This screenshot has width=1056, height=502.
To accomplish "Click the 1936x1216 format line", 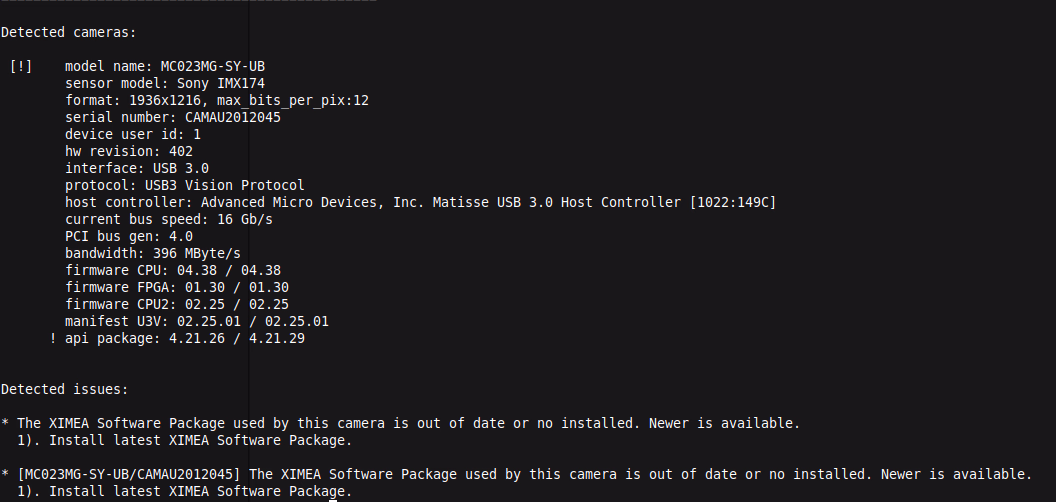I will 216,100.
